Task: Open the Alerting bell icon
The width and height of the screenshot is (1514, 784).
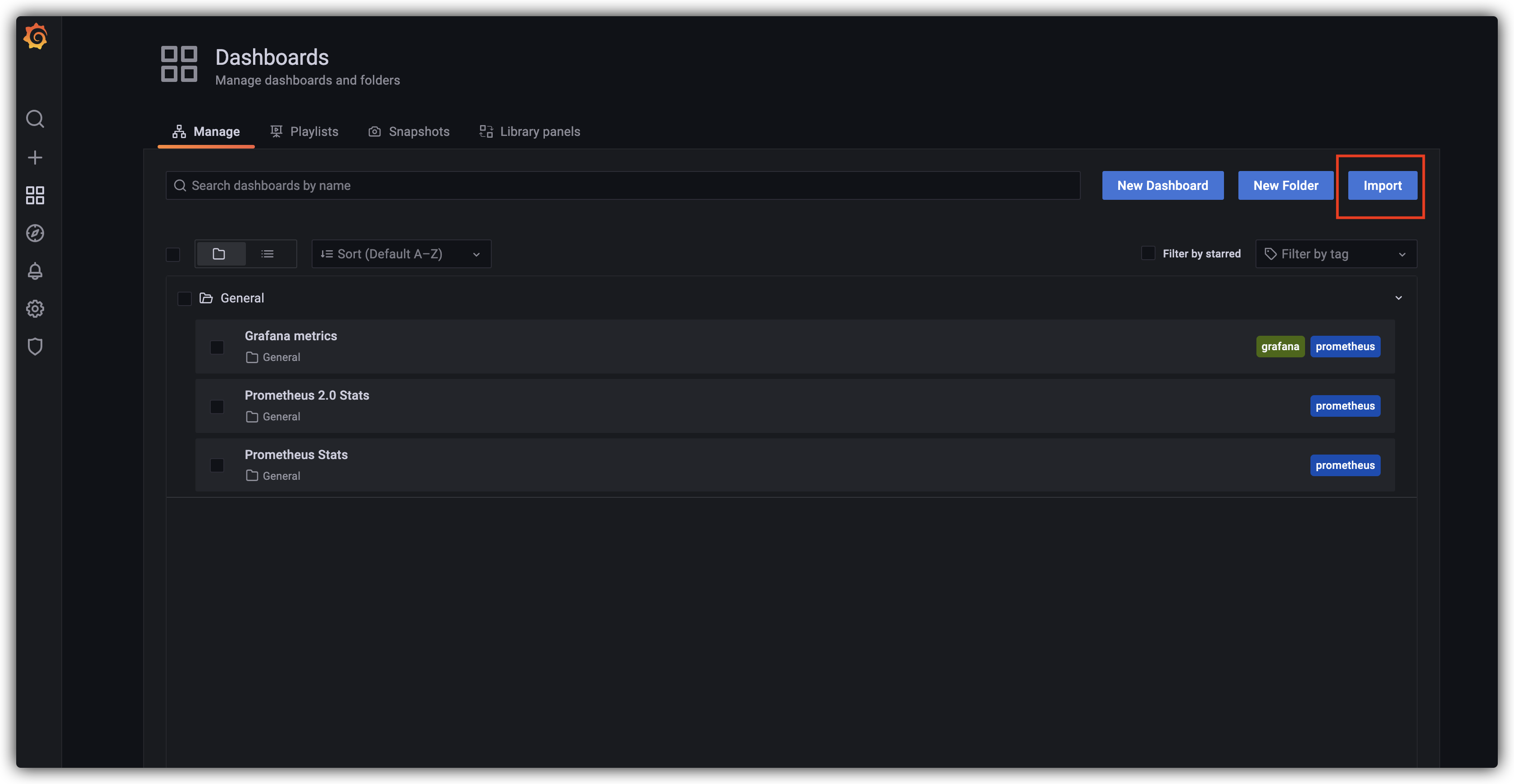Action: pos(35,271)
